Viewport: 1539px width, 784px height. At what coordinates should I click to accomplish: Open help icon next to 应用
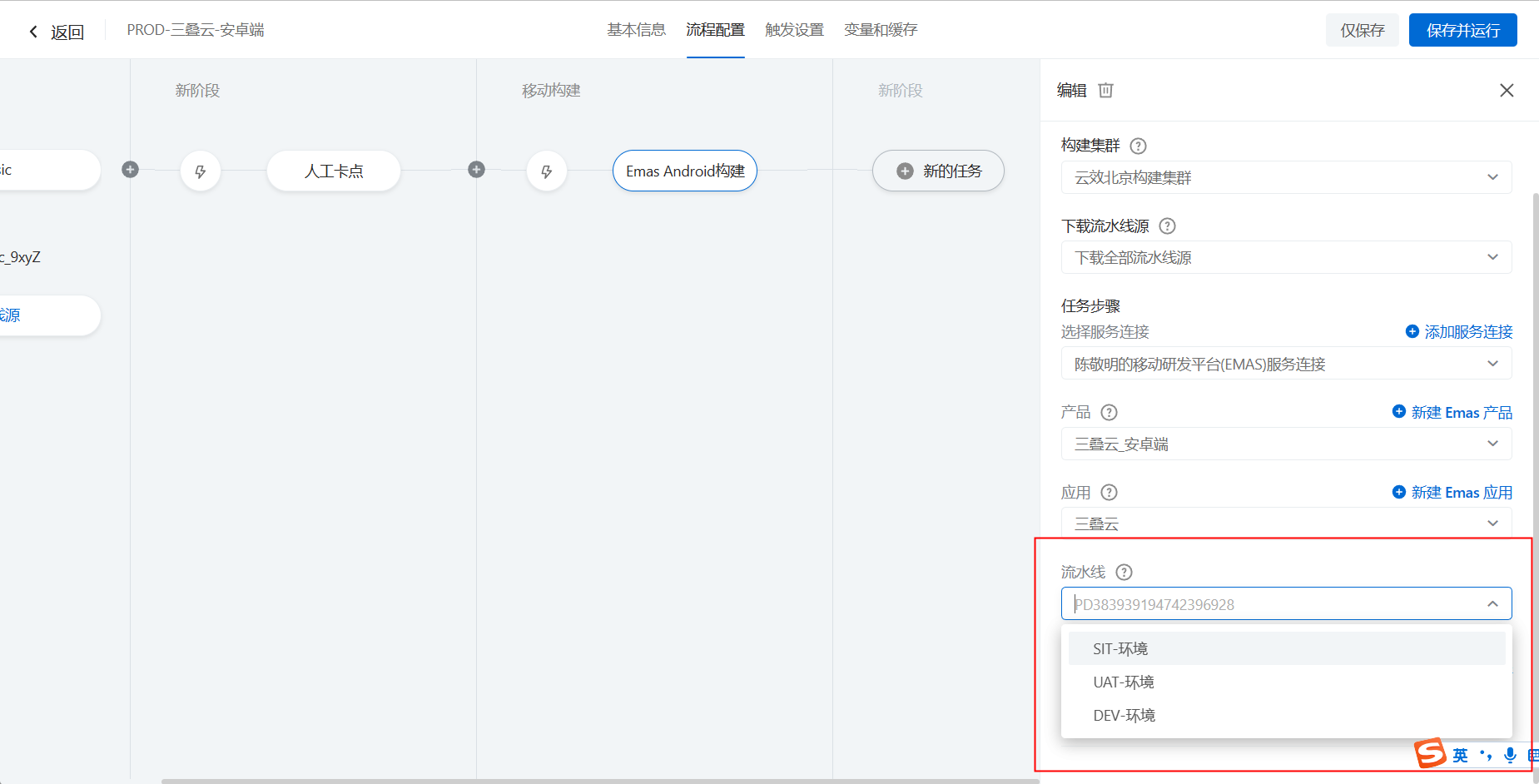[x=1109, y=492]
